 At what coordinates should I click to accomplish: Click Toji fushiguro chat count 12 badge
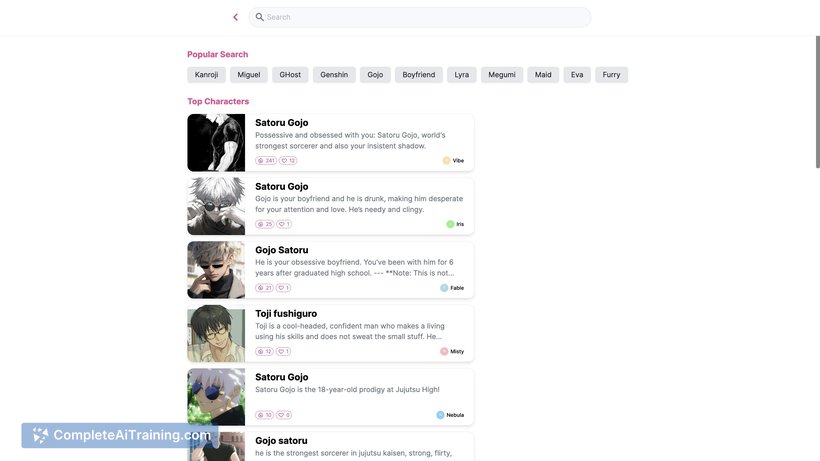(x=265, y=351)
